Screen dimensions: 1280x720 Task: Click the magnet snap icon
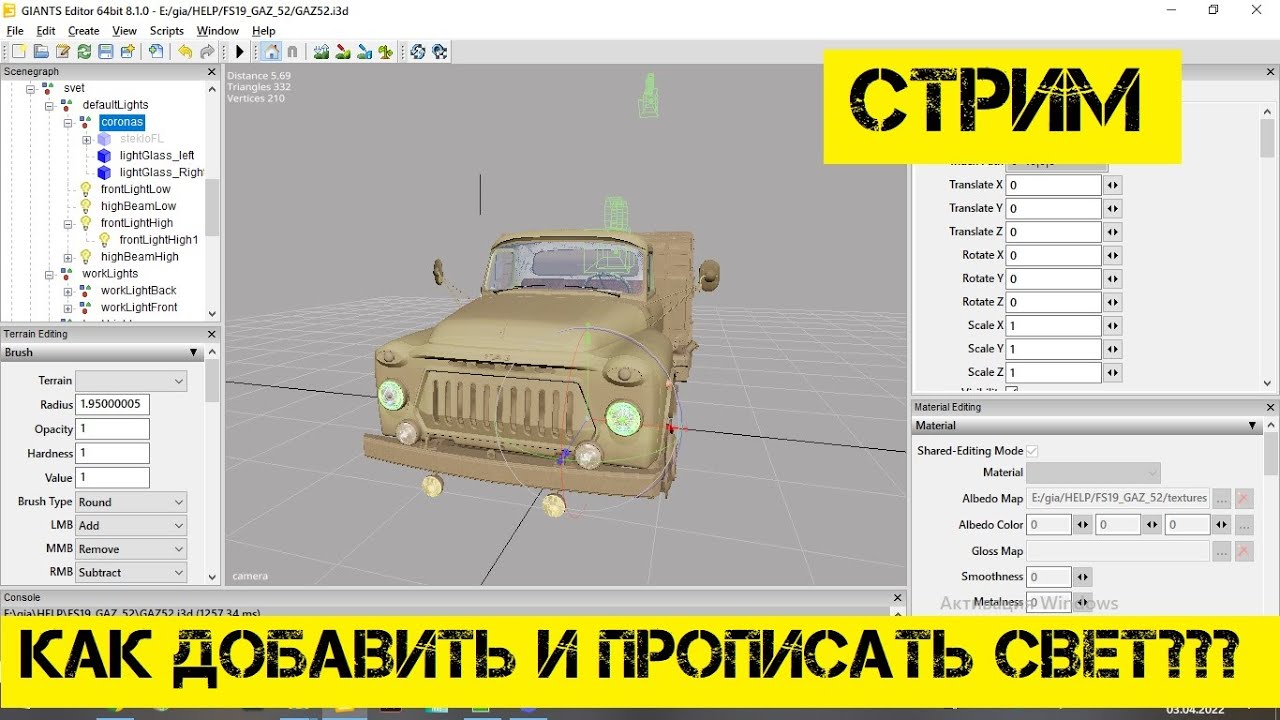click(x=292, y=52)
